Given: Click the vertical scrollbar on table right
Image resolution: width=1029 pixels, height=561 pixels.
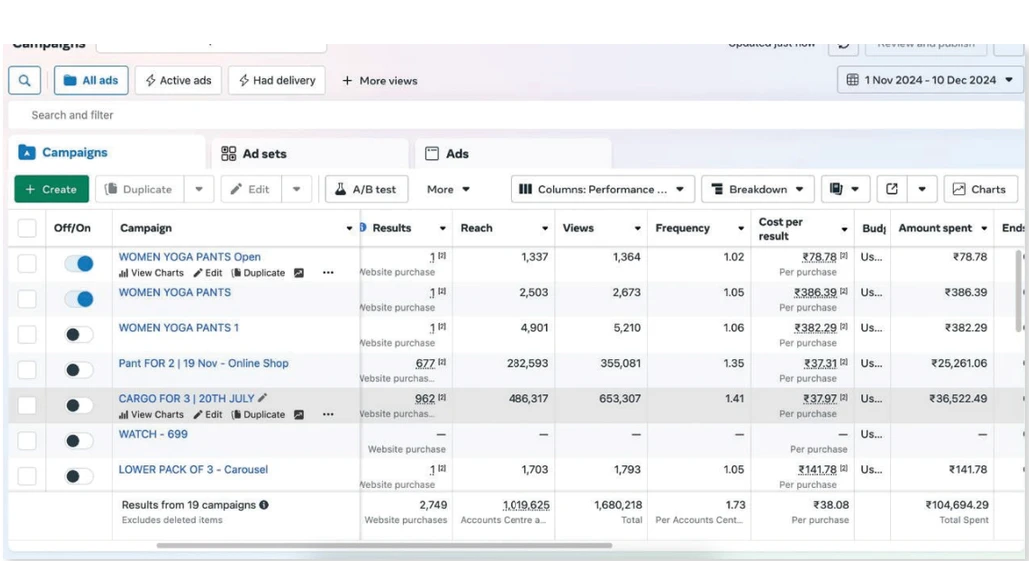Looking at the screenshot, I should [1019, 291].
